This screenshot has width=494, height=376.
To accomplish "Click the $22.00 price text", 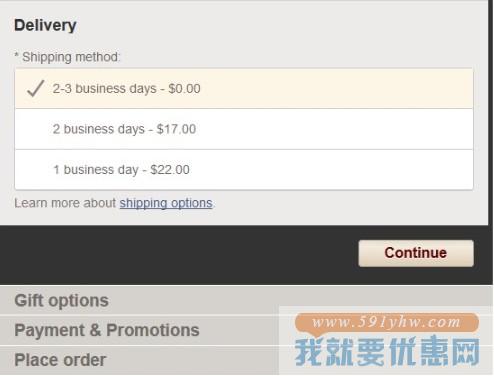I will point(170,170).
